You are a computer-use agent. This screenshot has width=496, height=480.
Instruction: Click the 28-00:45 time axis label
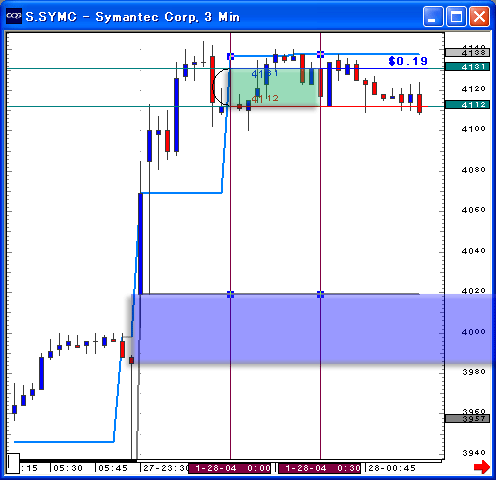[392, 468]
